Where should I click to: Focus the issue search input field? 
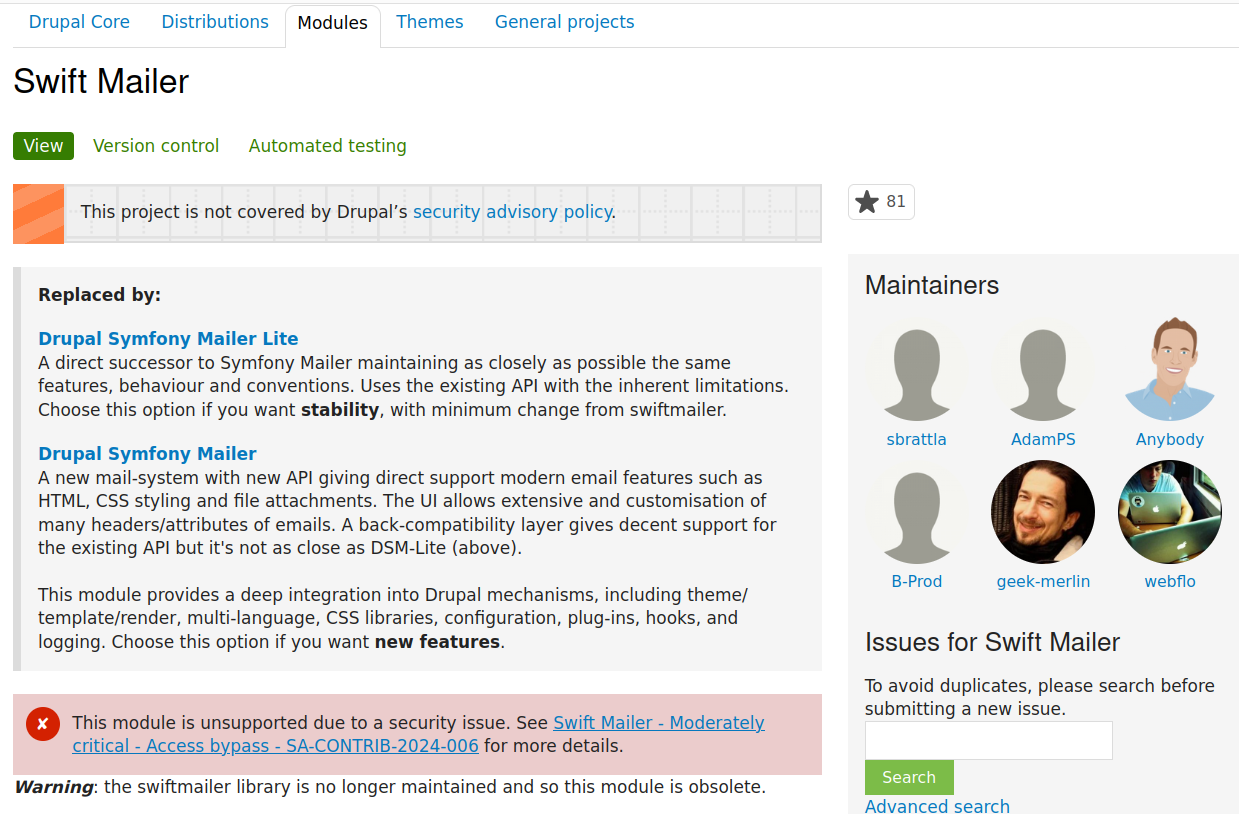point(989,740)
